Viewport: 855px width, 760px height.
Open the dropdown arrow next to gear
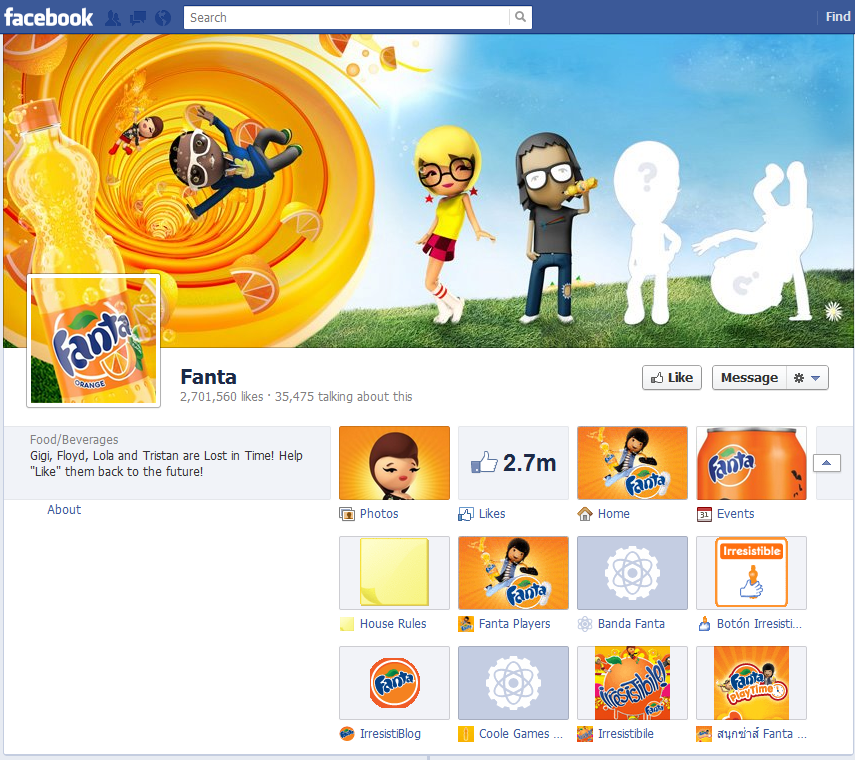(816, 378)
